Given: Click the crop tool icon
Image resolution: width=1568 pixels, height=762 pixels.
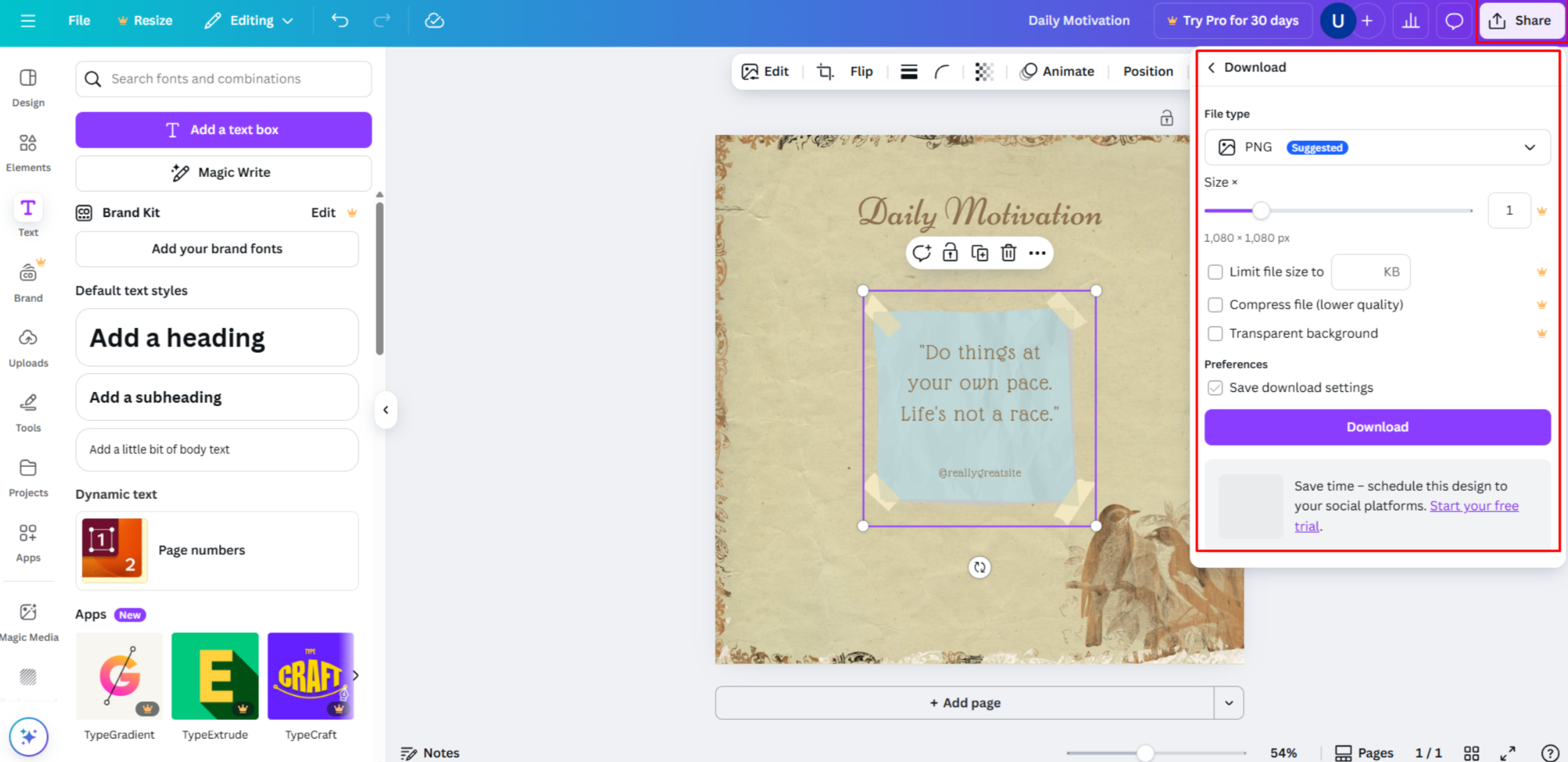Looking at the screenshot, I should point(825,71).
